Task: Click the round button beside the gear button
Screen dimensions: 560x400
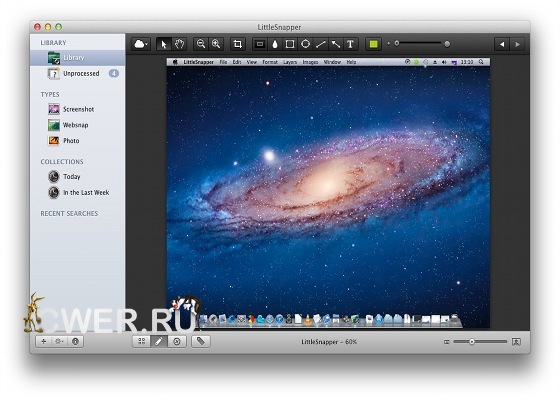Action: tap(75, 341)
